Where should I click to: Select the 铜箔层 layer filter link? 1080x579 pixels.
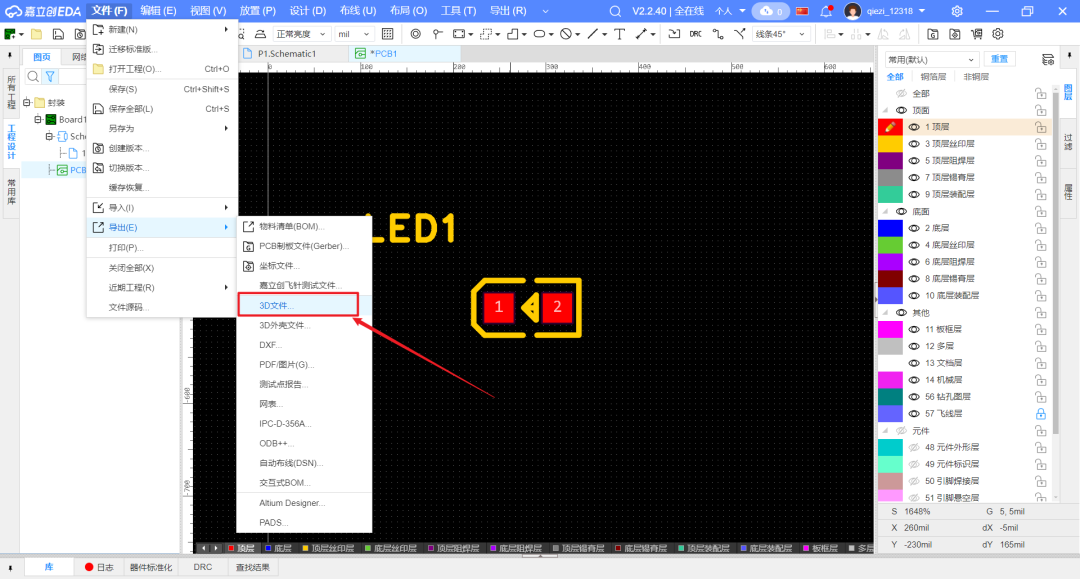(933, 77)
